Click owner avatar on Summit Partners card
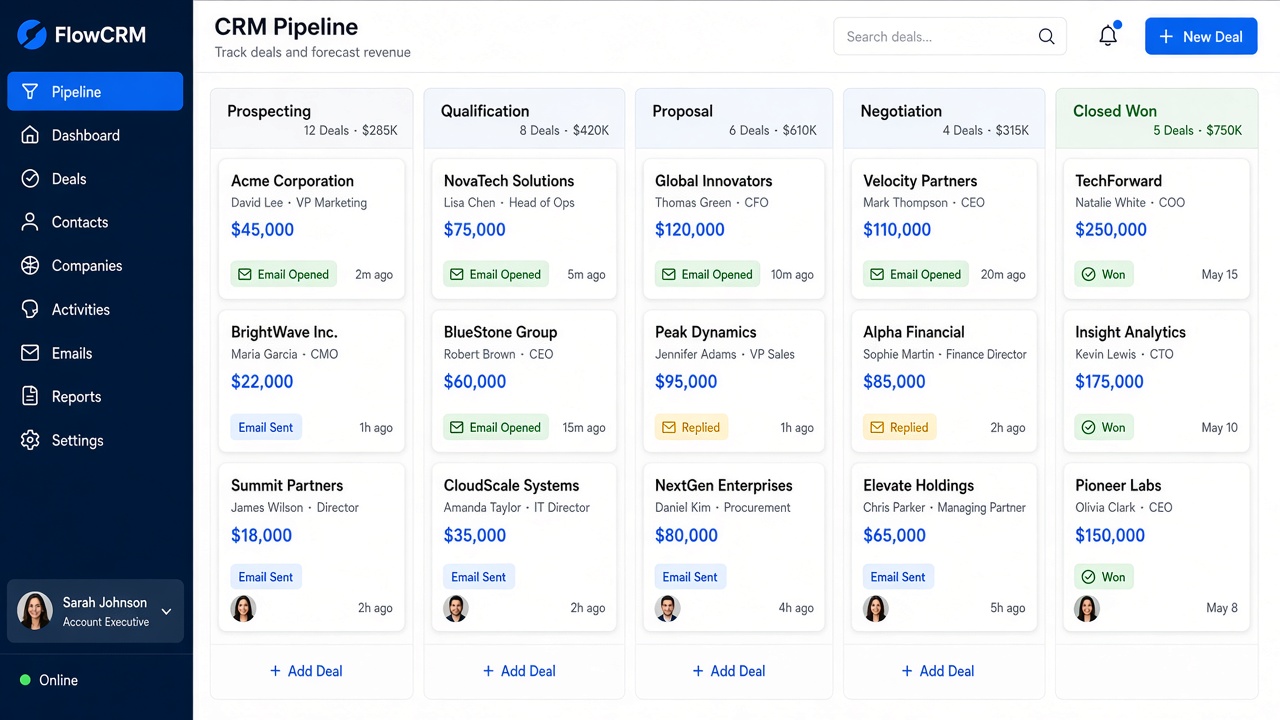Viewport: 1280px width, 720px height. [243, 608]
